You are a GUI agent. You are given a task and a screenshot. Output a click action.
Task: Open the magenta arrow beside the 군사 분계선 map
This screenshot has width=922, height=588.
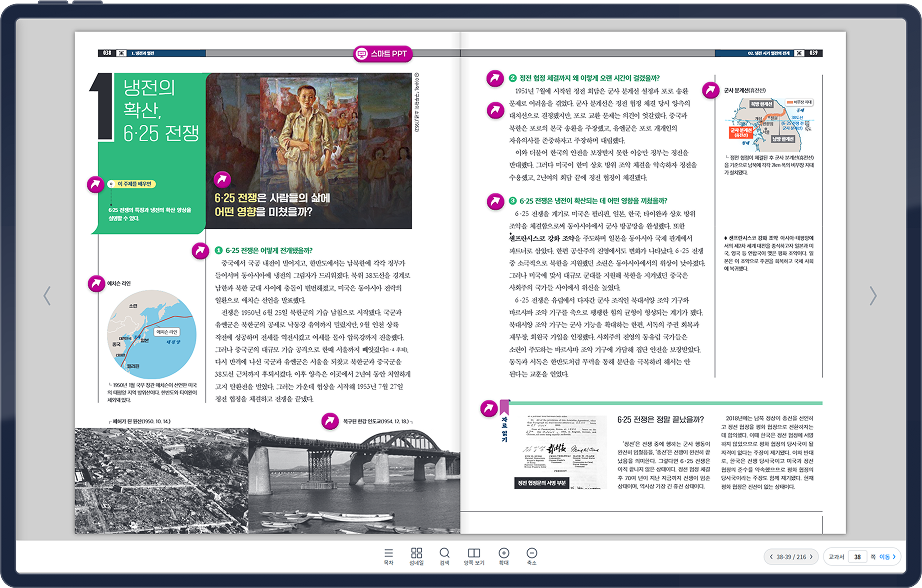pyautogui.click(x=711, y=91)
